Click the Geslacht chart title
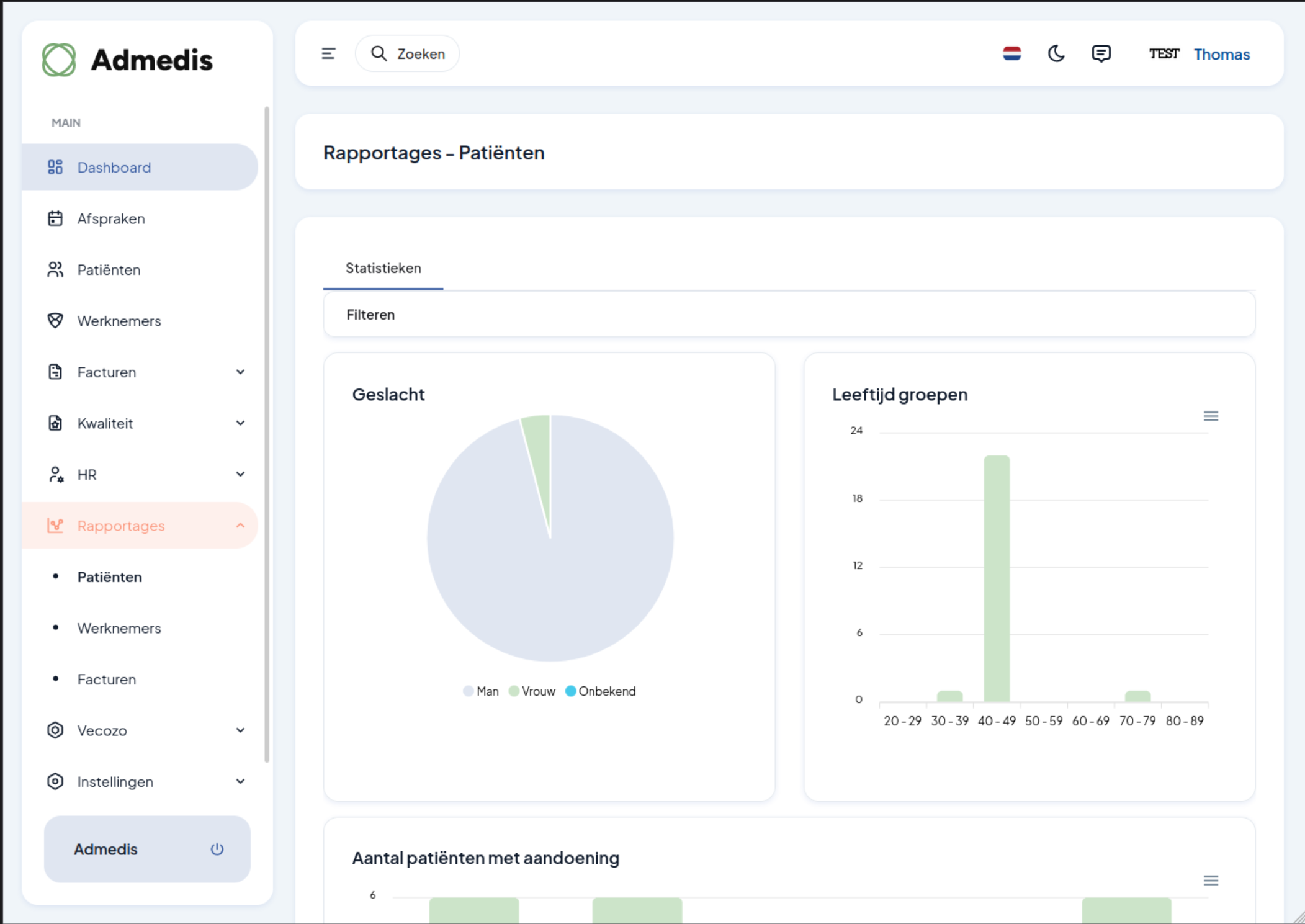This screenshot has height=924, width=1305. 388,395
